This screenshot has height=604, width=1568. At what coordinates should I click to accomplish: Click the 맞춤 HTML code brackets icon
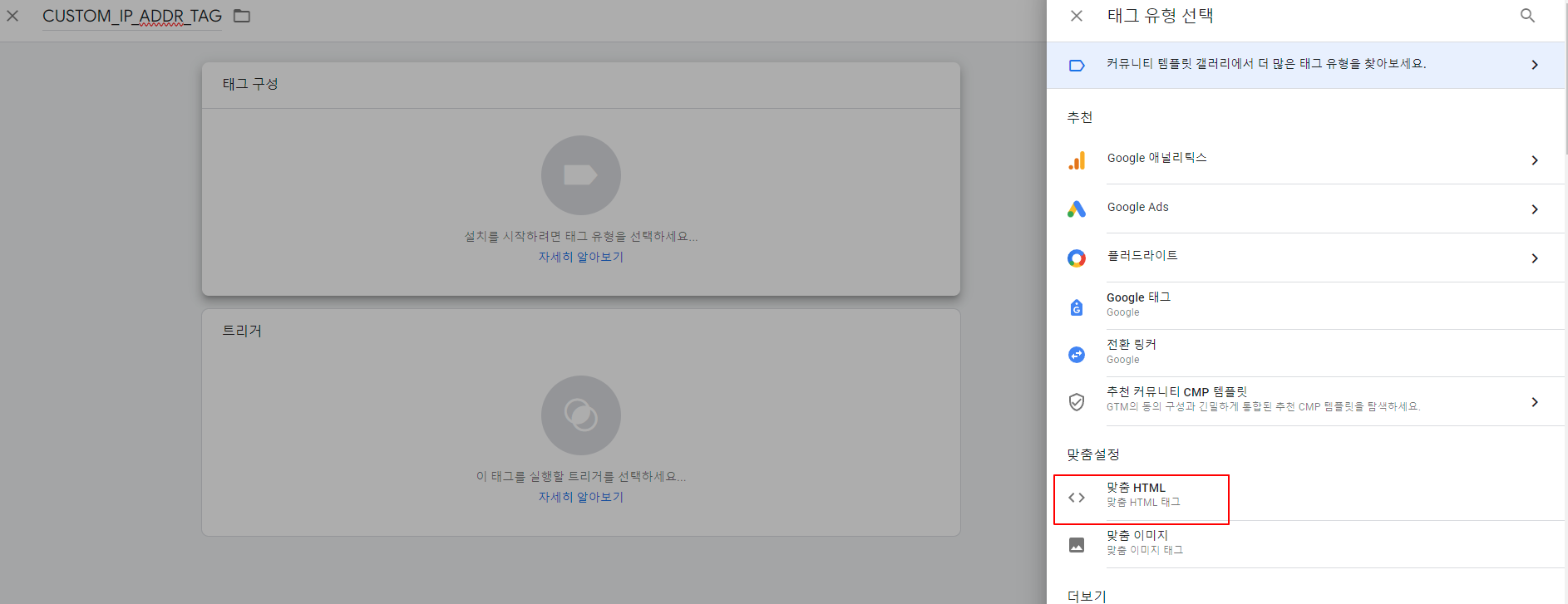point(1077,498)
